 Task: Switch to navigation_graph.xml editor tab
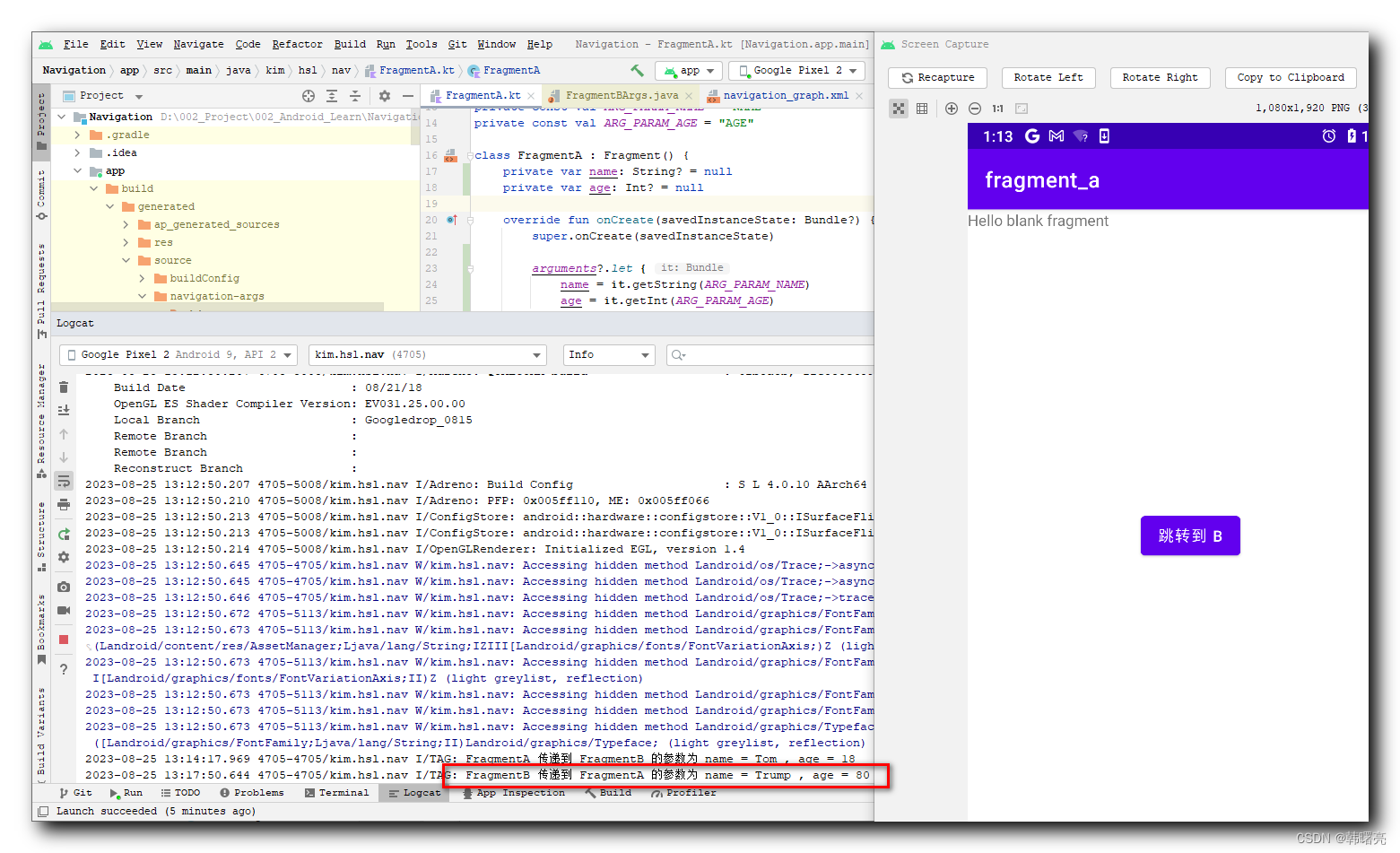[785, 95]
